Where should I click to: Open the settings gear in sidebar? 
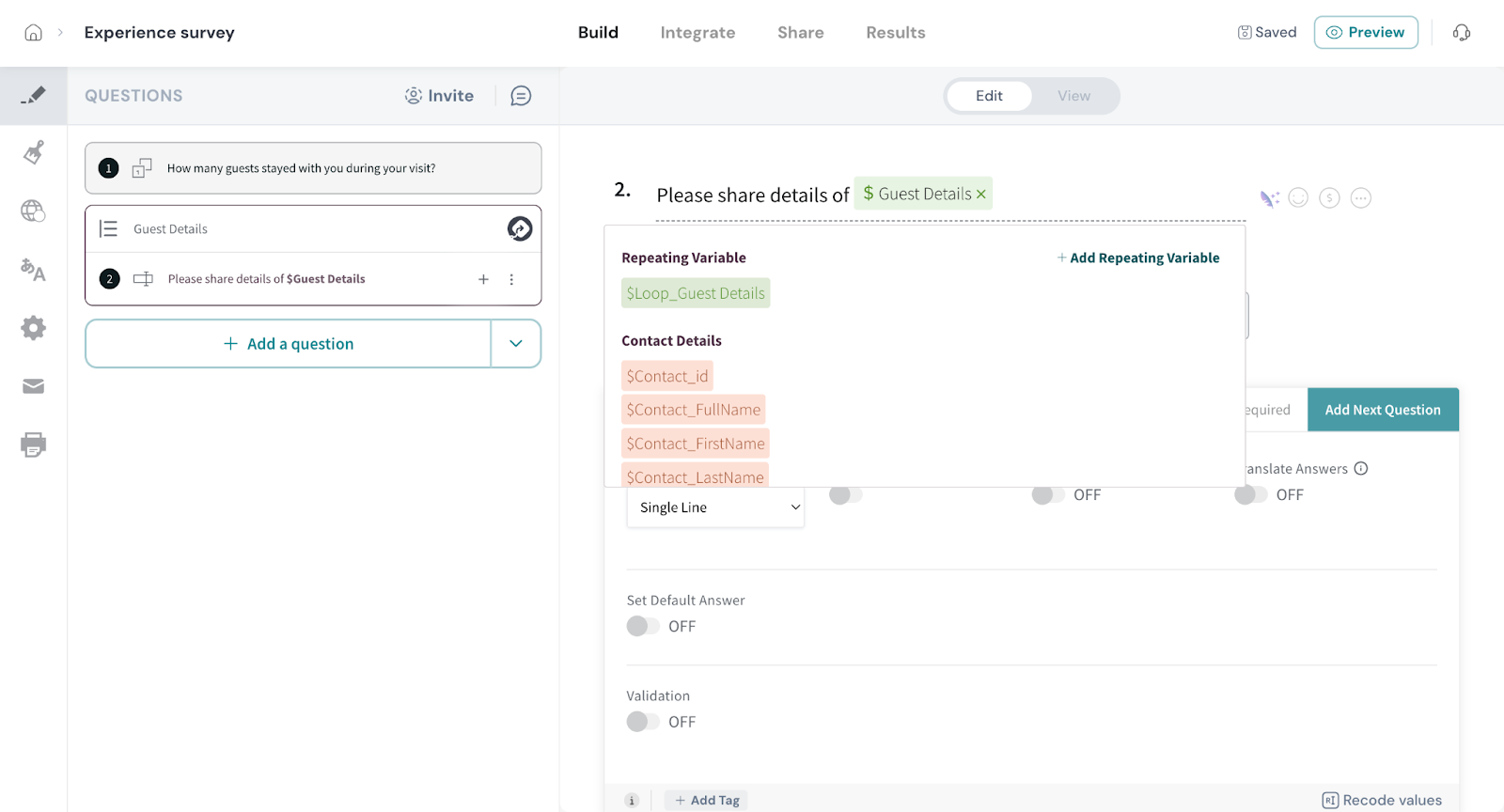(x=33, y=328)
